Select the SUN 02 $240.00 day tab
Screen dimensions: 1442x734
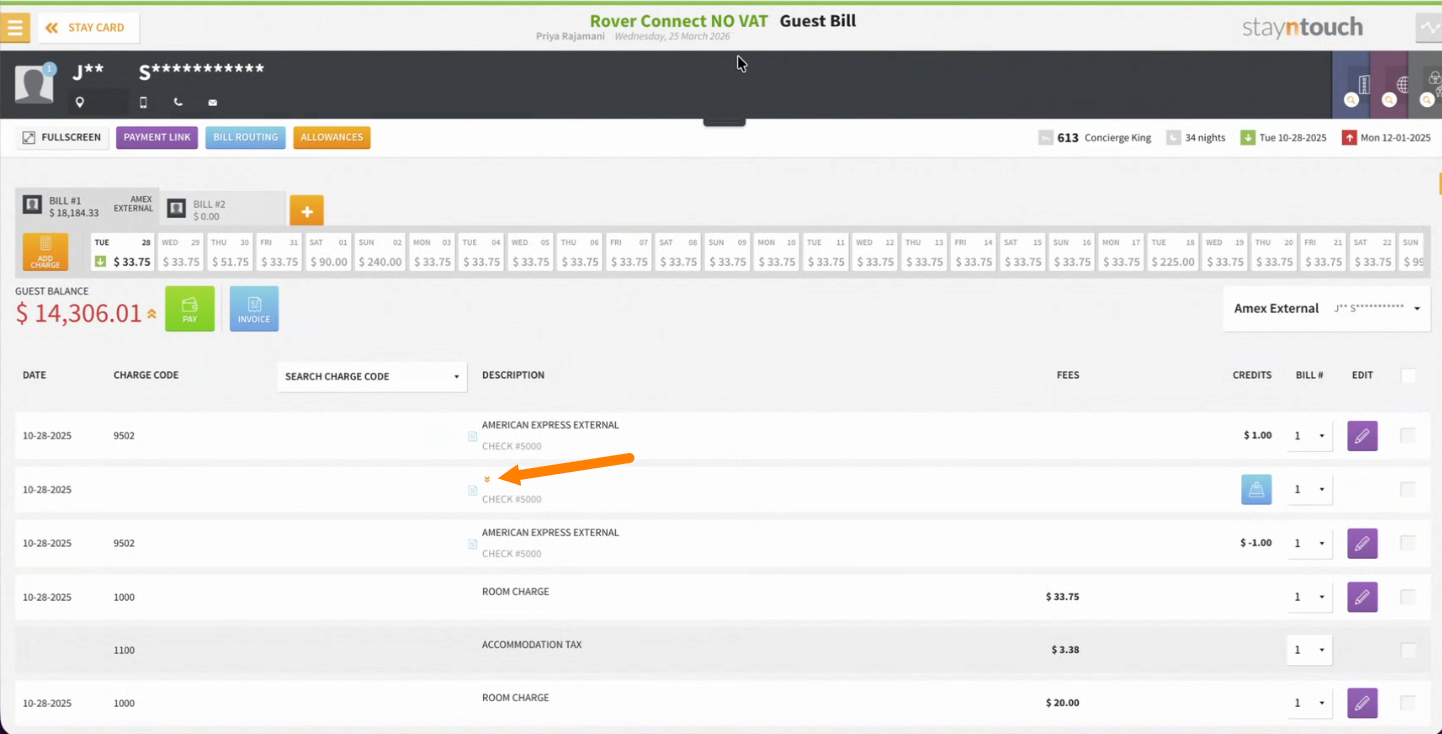[380, 252]
